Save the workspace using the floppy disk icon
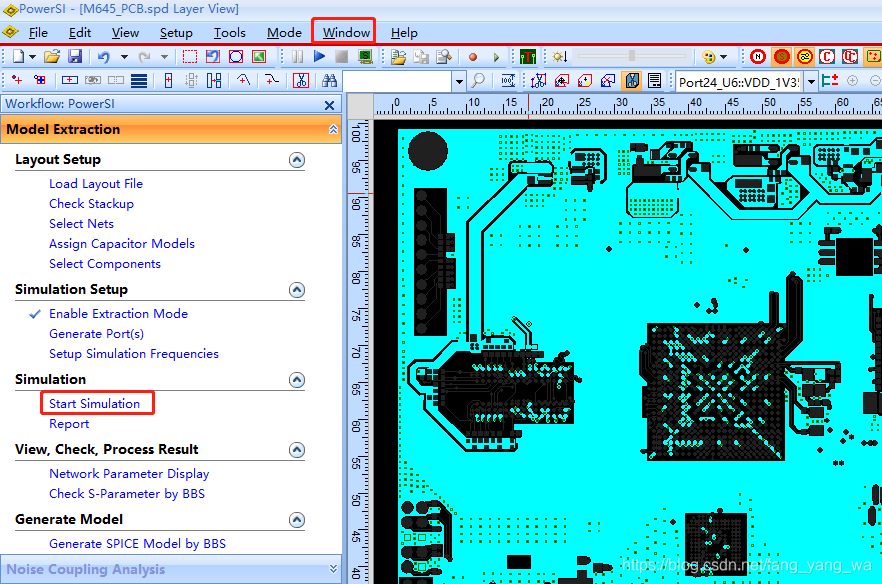882x584 pixels. pos(75,56)
